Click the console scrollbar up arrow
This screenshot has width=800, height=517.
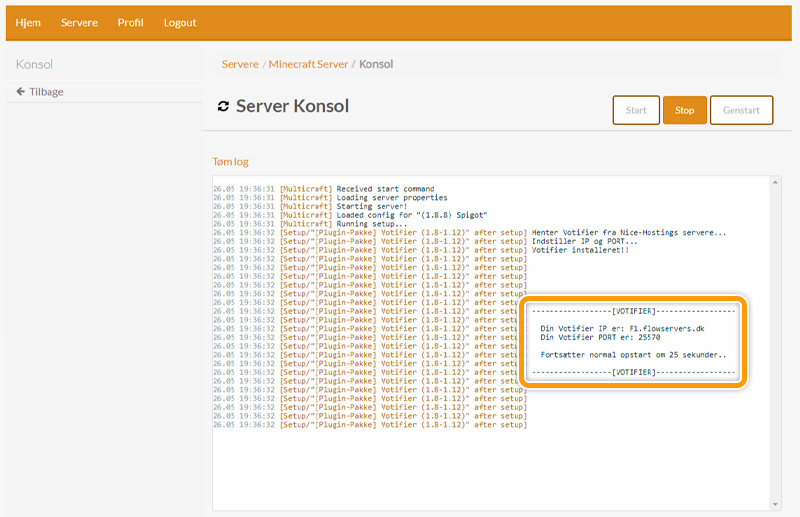(775, 182)
